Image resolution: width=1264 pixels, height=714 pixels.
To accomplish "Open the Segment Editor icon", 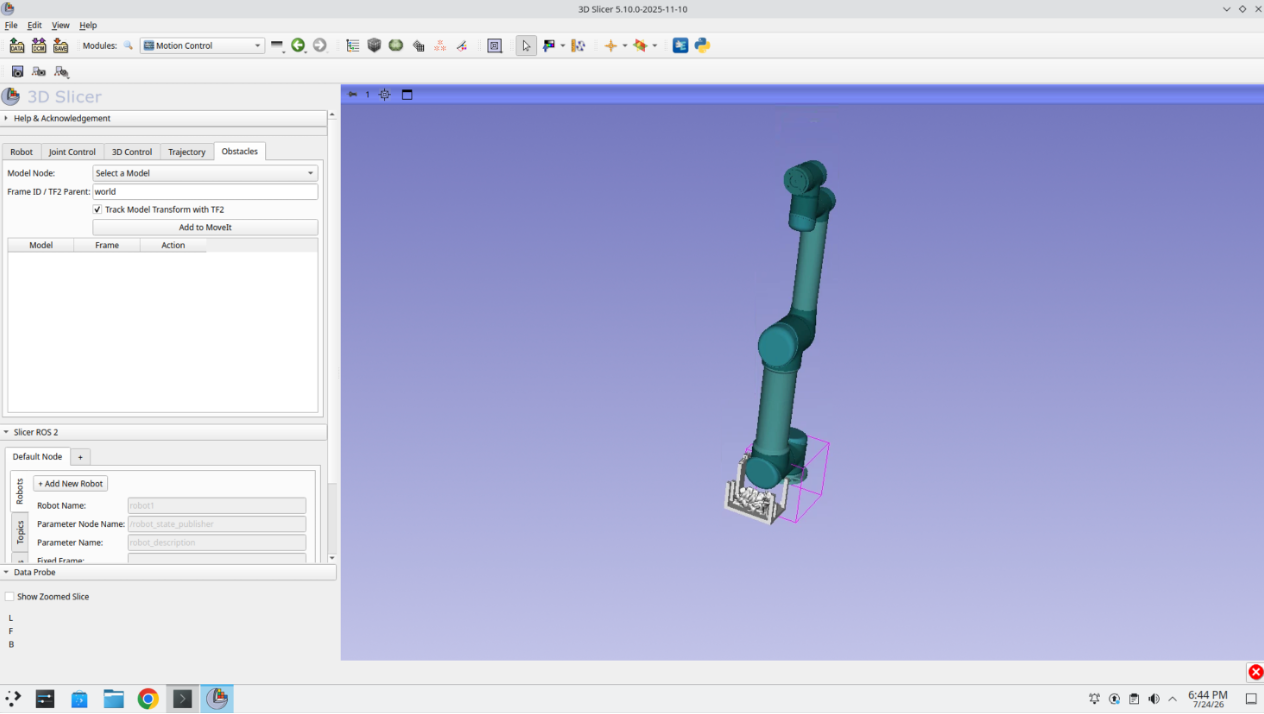I will (462, 46).
